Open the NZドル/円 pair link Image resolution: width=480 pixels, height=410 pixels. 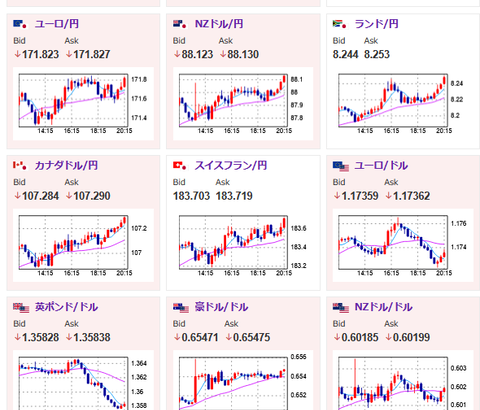click(219, 24)
